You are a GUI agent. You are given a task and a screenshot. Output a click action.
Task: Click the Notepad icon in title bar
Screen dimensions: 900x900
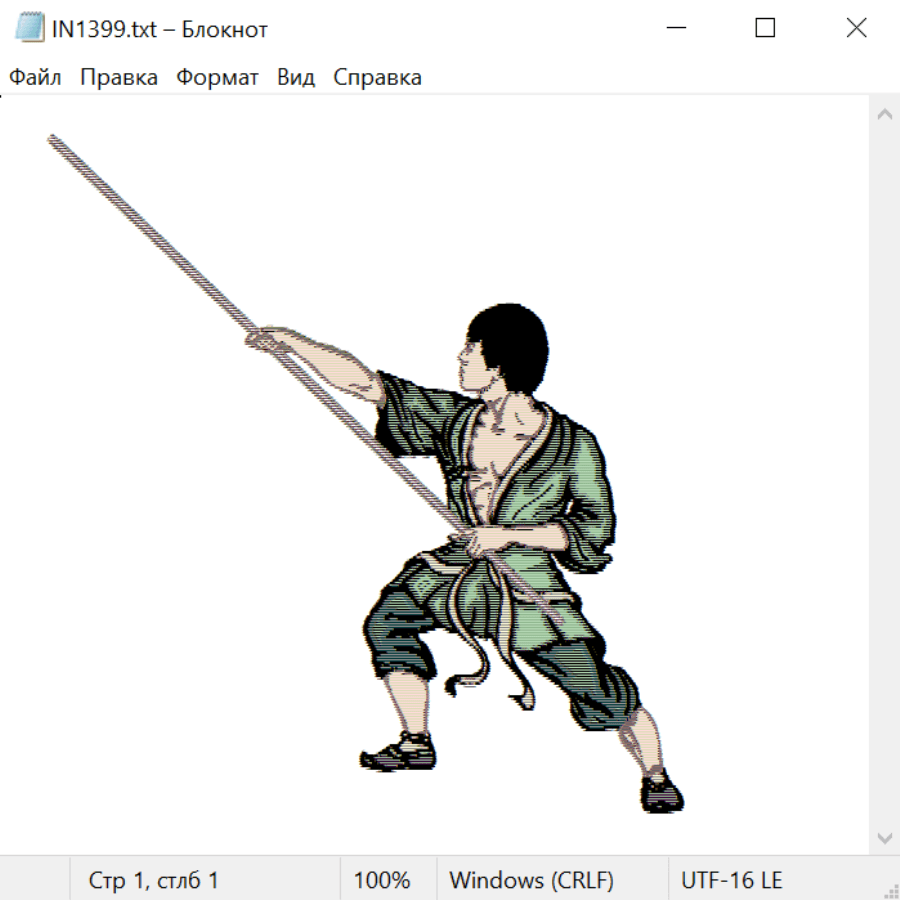(29, 29)
